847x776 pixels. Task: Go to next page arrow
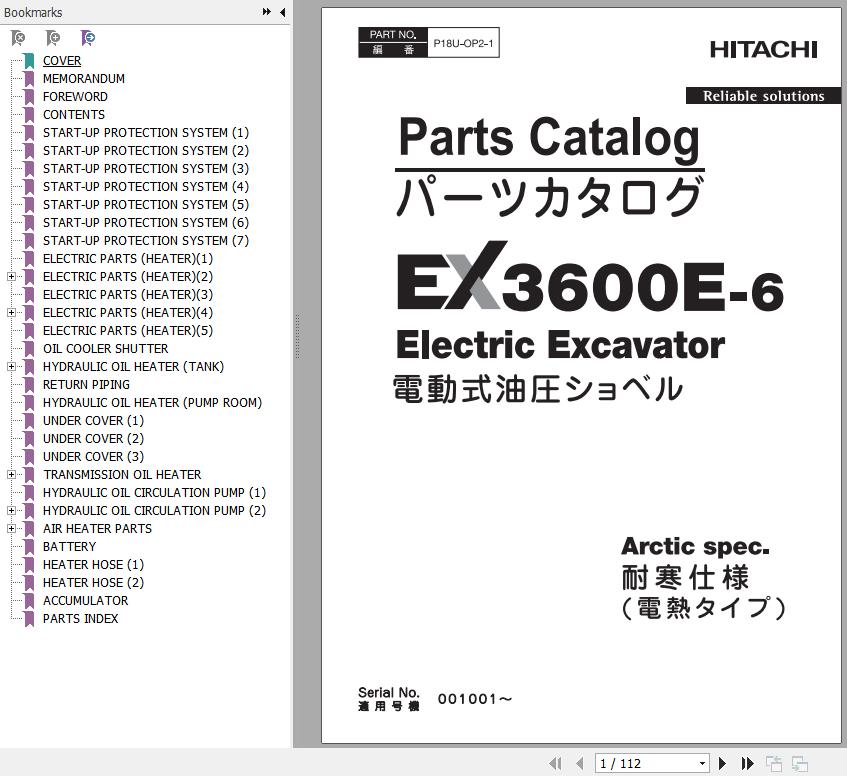(x=722, y=763)
